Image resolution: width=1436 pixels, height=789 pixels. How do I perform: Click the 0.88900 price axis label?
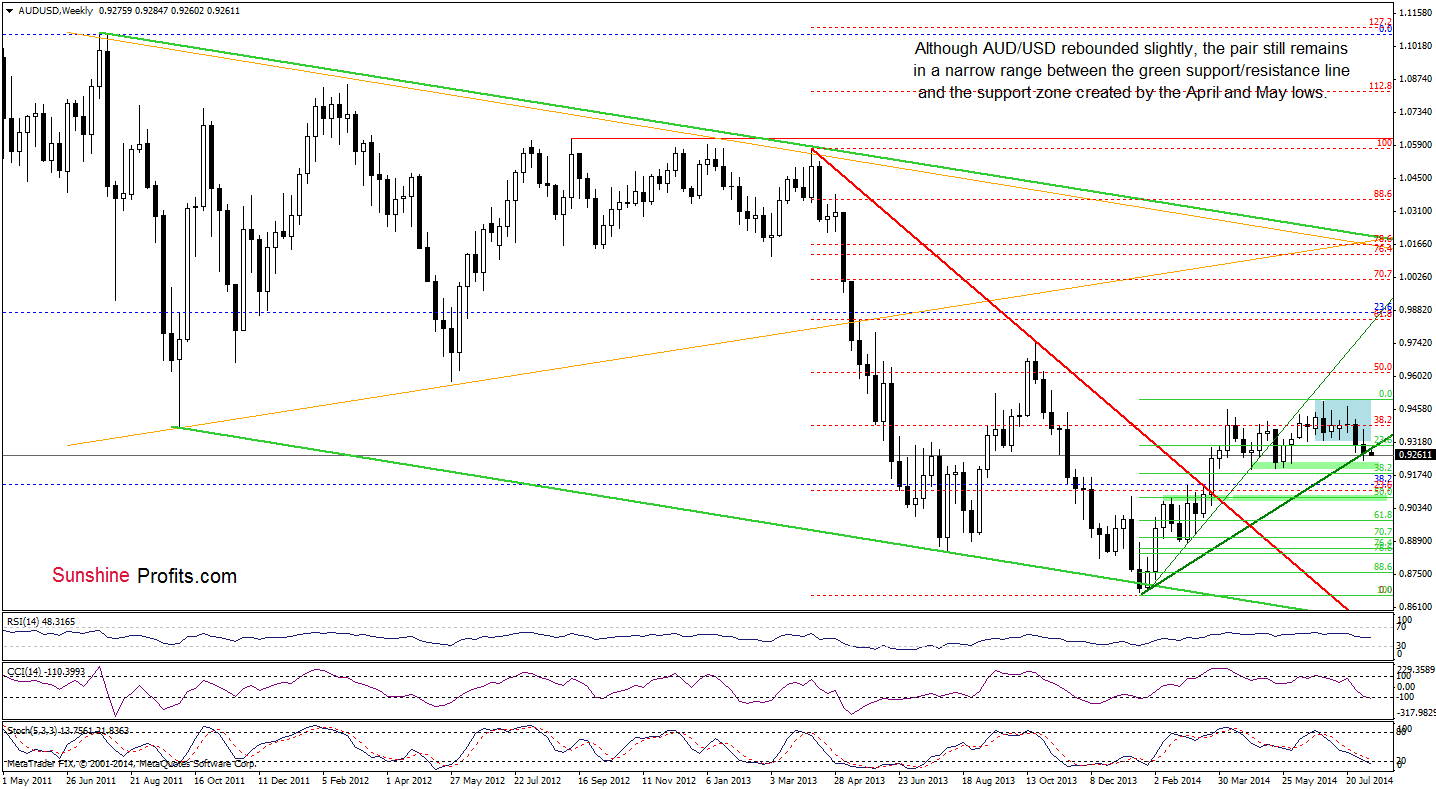pyautogui.click(x=1416, y=541)
